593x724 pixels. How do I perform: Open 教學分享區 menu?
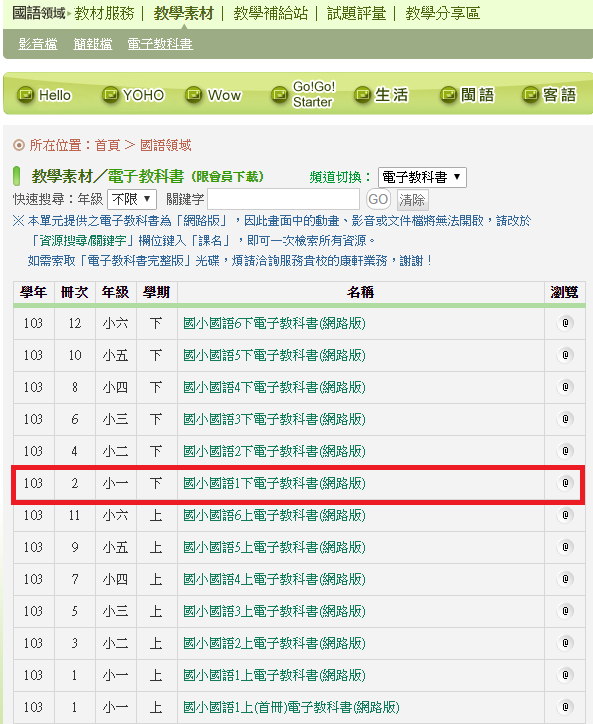click(x=442, y=13)
